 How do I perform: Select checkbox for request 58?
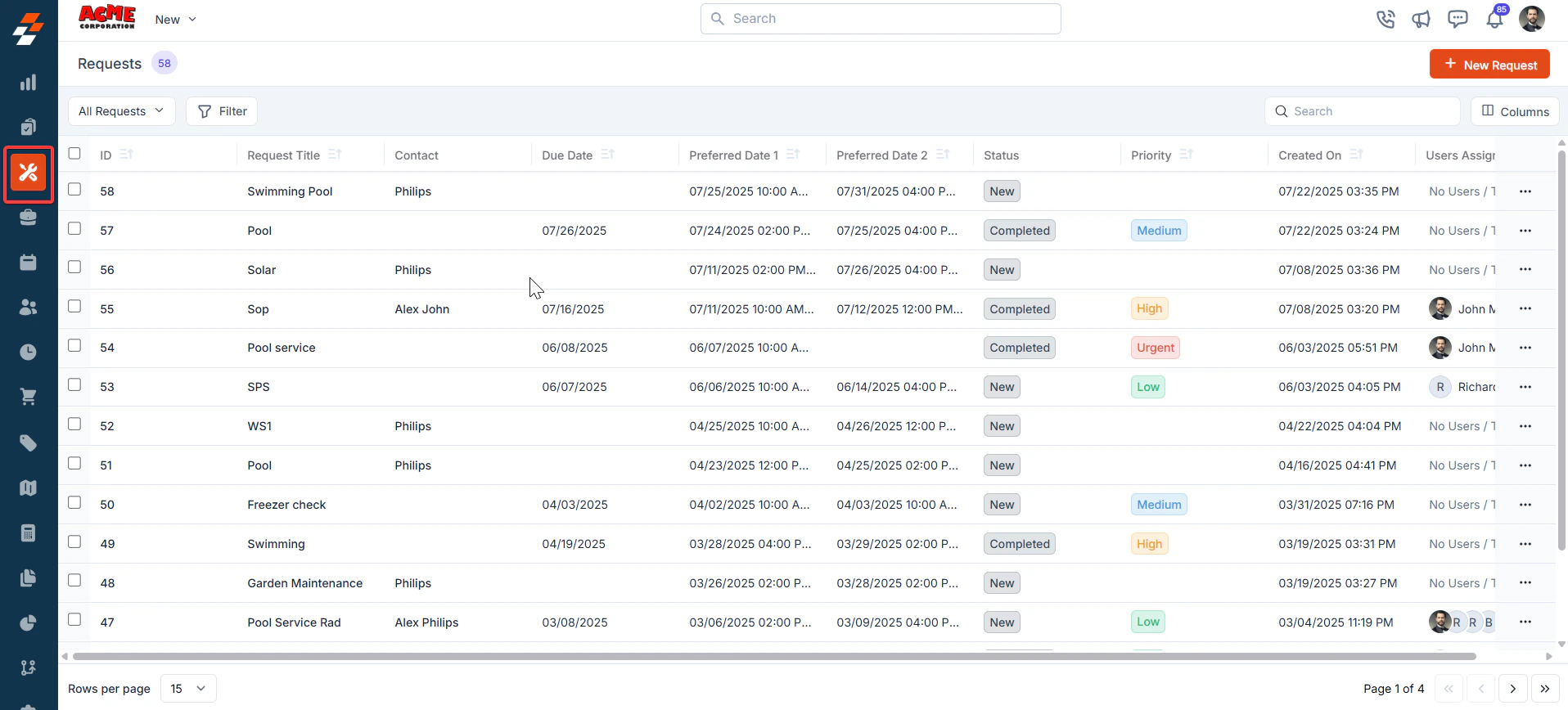click(x=74, y=189)
